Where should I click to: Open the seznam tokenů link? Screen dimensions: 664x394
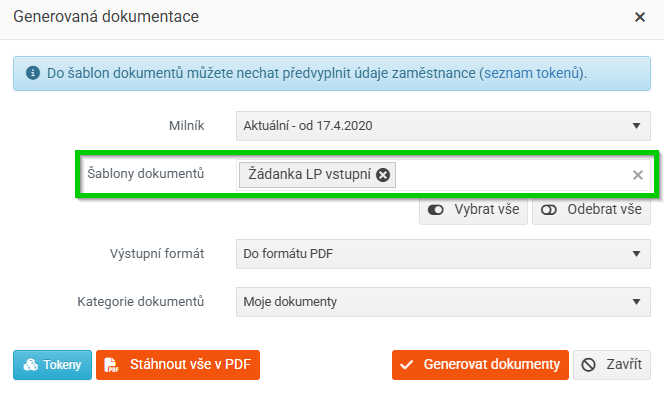pyautogui.click(x=532, y=73)
